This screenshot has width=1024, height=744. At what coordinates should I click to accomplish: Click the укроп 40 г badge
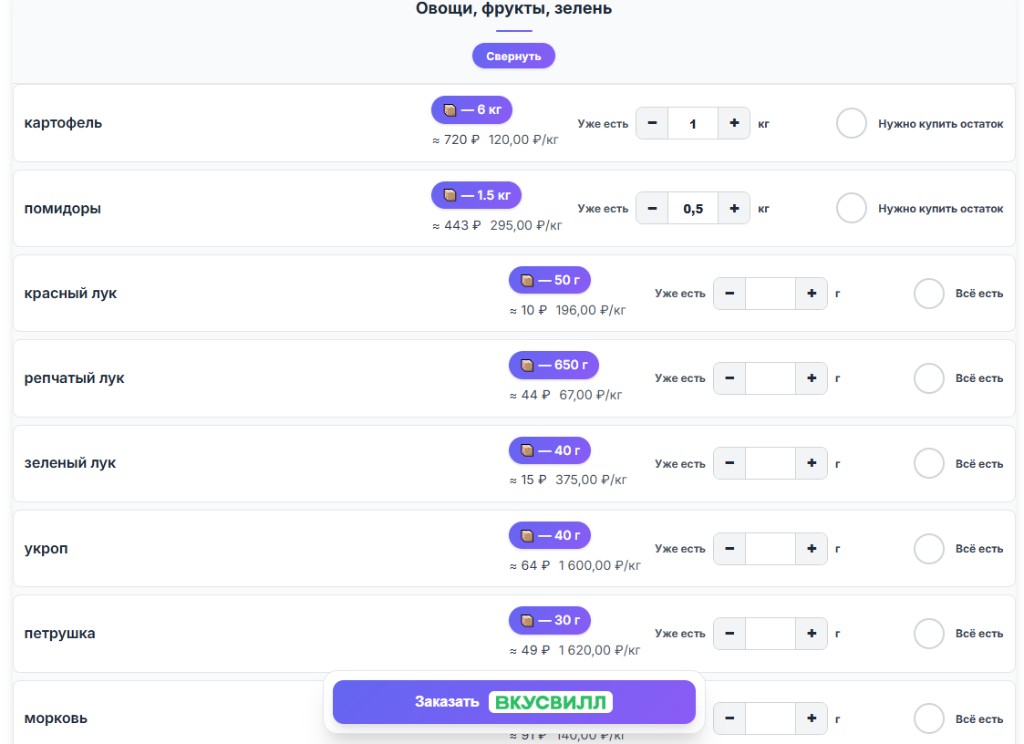click(x=550, y=536)
